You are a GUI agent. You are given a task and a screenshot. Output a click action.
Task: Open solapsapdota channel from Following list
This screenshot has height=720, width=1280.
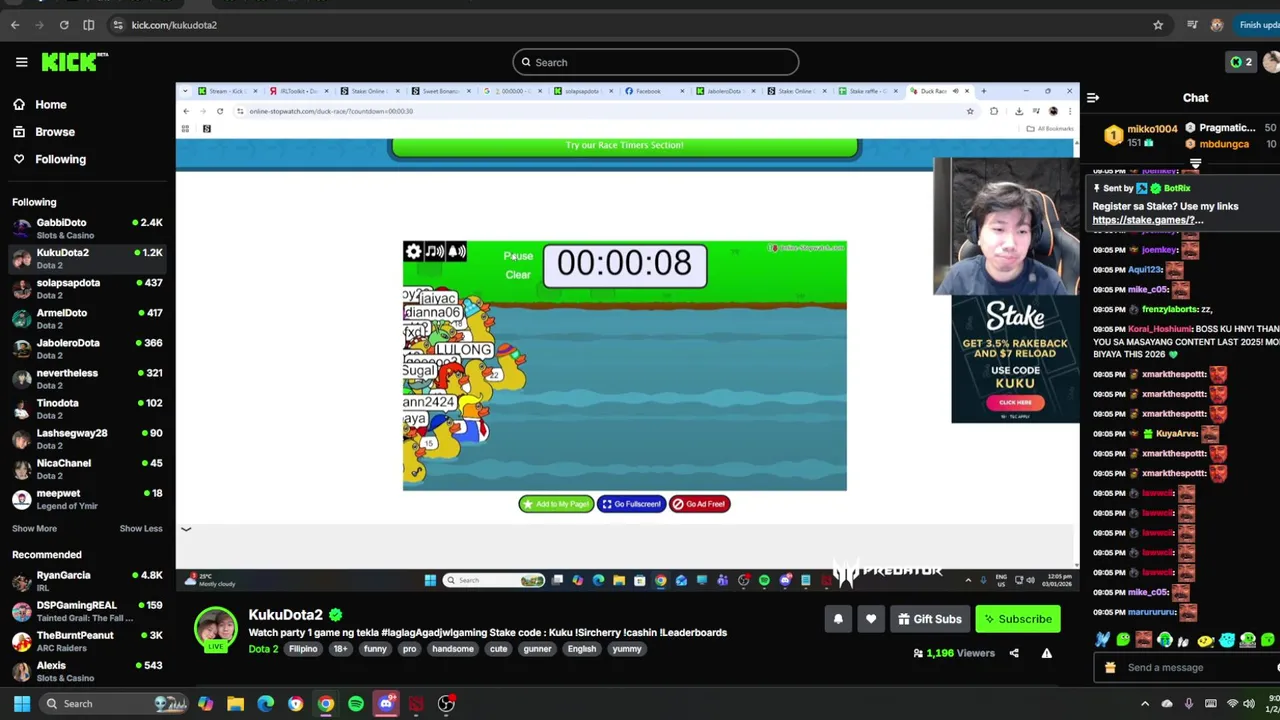(87, 288)
